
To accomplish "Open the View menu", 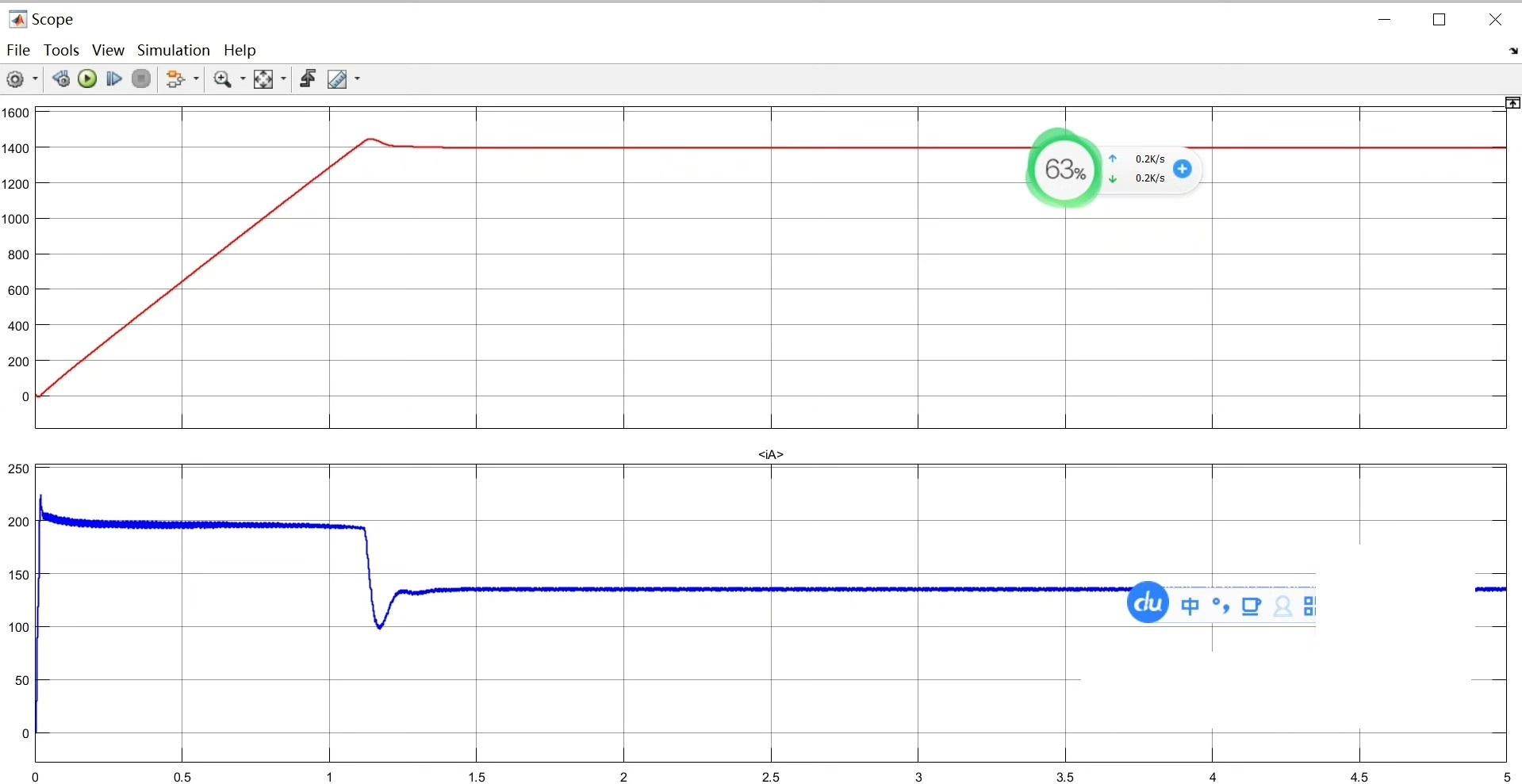I will tap(108, 50).
